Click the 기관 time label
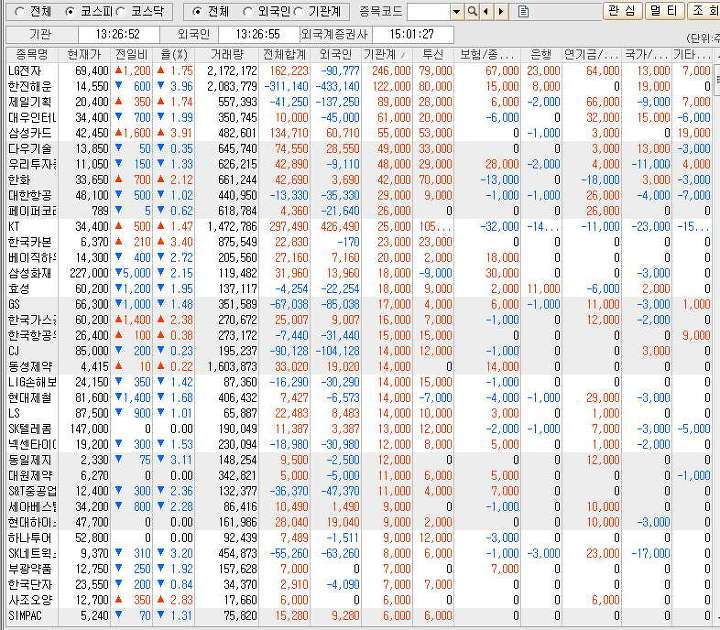The height and width of the screenshot is (630, 720). click(41, 34)
